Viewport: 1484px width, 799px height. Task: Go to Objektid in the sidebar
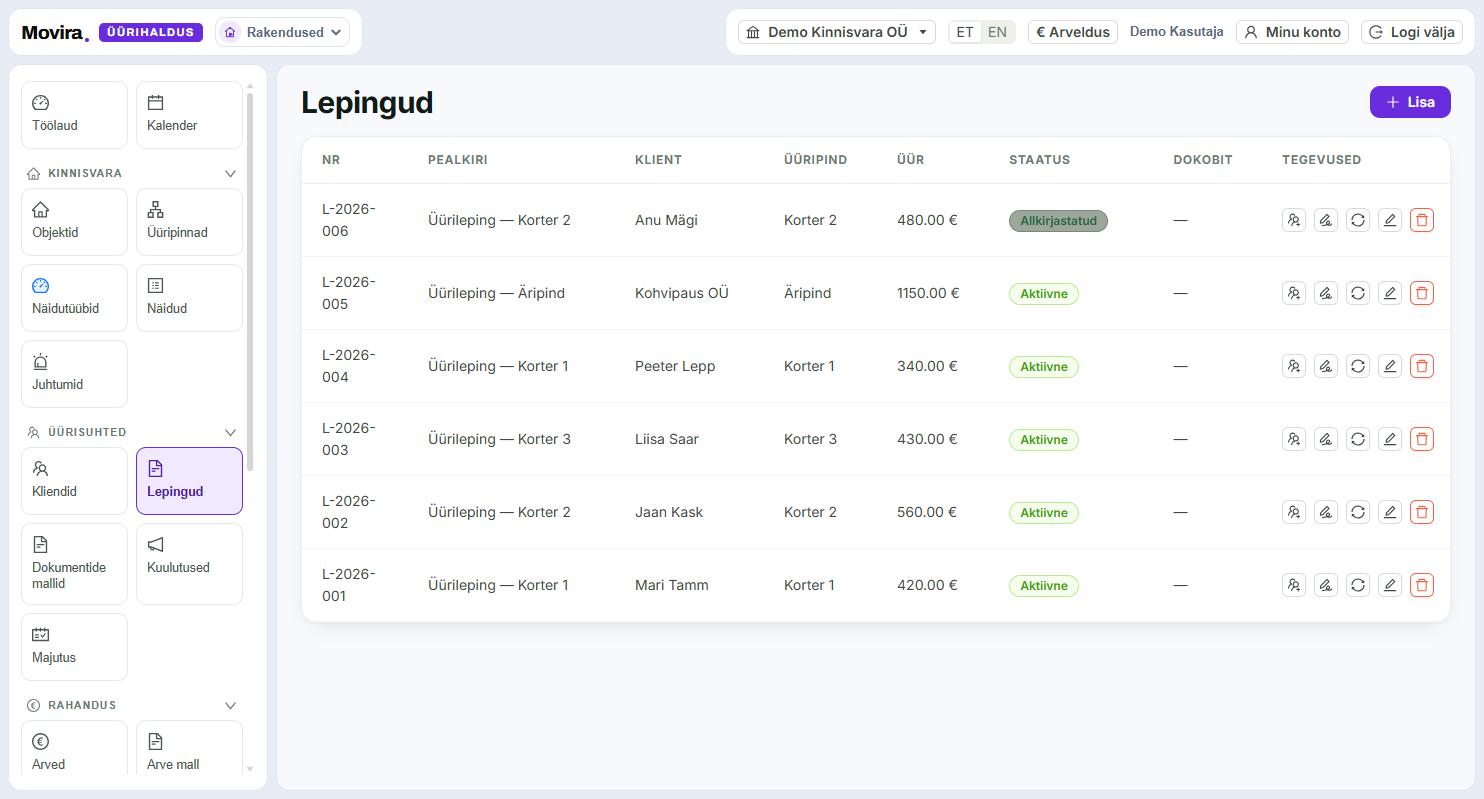[x=74, y=222]
